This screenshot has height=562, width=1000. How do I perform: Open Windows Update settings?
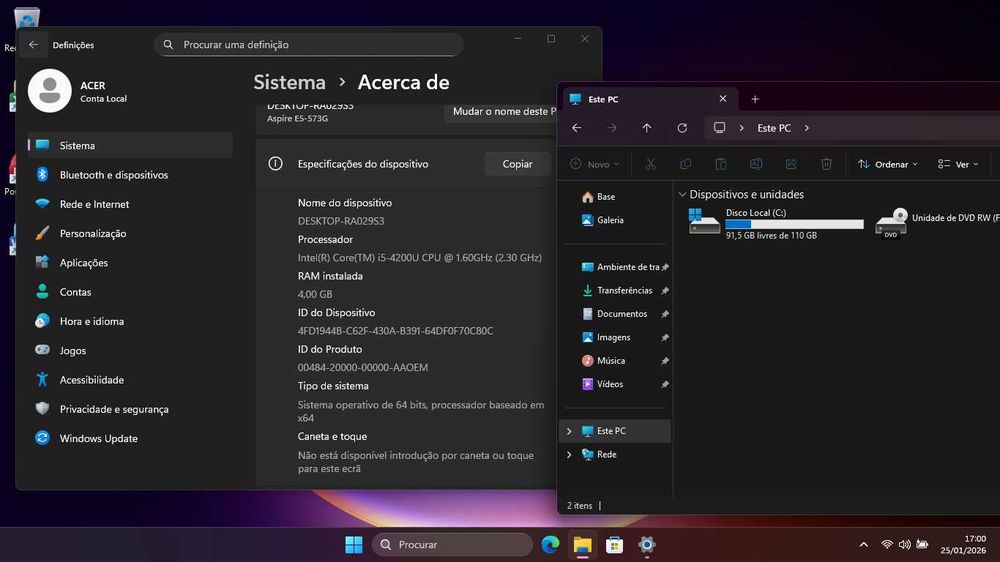(130, 439)
